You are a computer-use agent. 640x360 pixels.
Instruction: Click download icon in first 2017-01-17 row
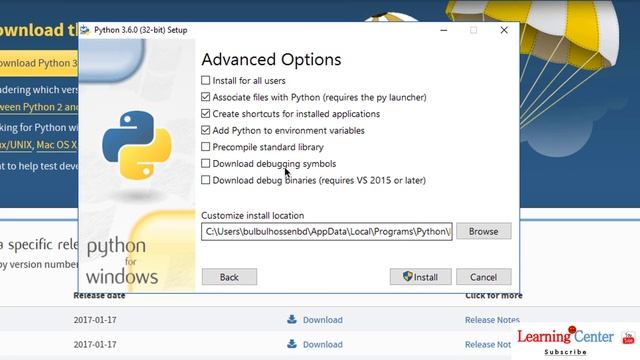pos(292,319)
